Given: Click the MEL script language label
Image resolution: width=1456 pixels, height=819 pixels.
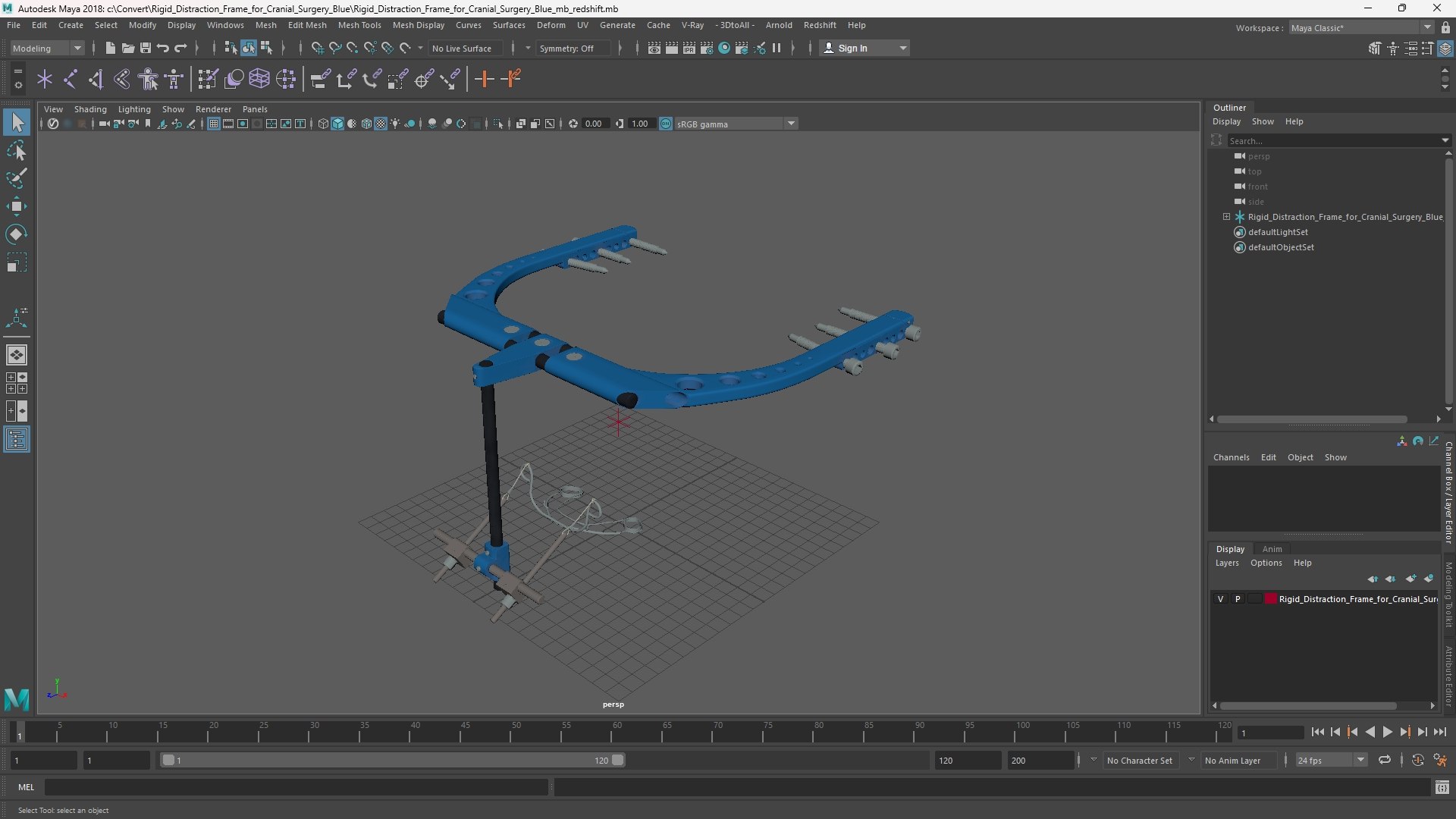Looking at the screenshot, I should pos(26,787).
